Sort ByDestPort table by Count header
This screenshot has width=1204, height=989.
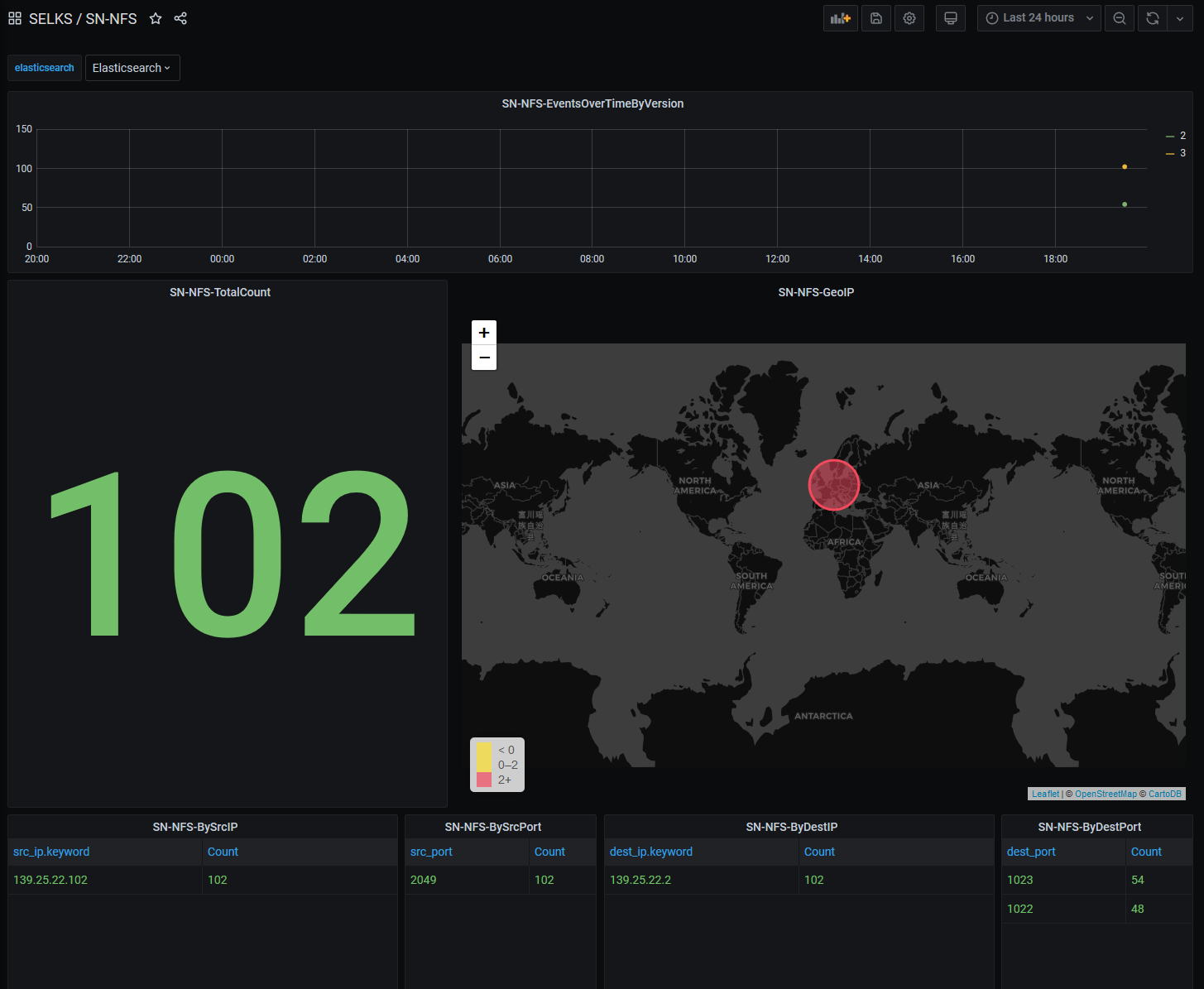tap(1146, 852)
